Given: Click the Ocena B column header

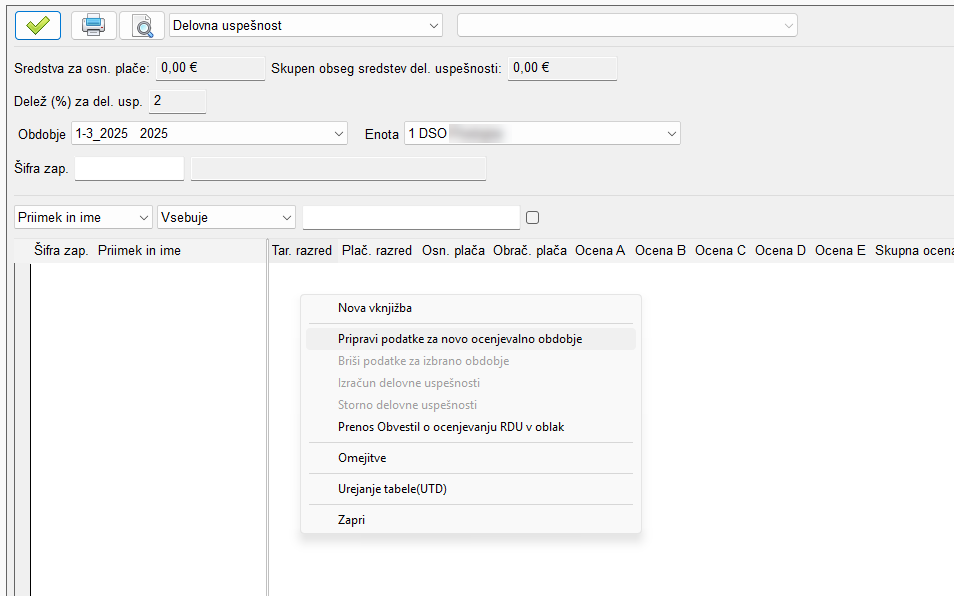Looking at the screenshot, I should [660, 251].
